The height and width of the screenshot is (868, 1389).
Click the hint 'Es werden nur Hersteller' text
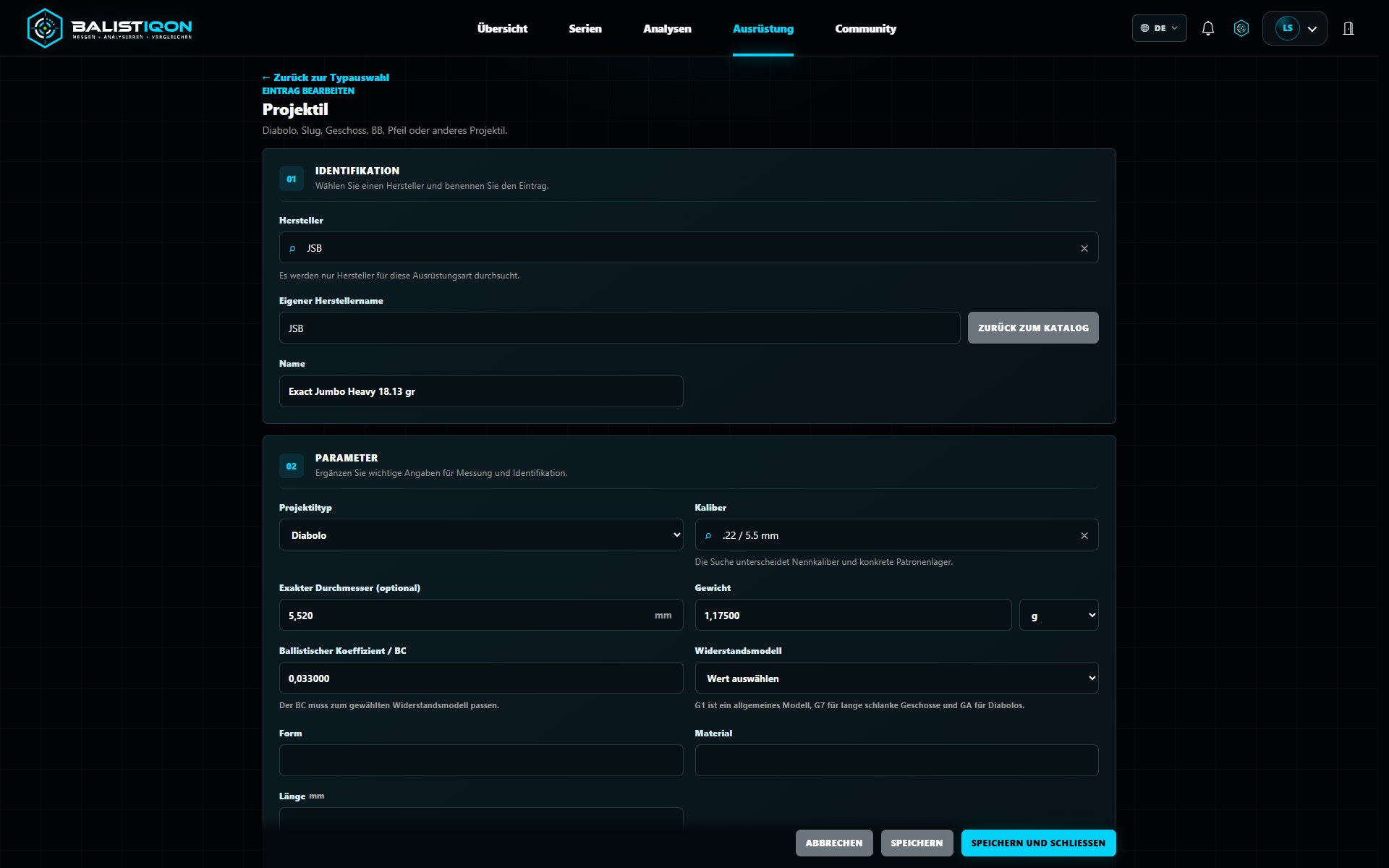(x=399, y=276)
